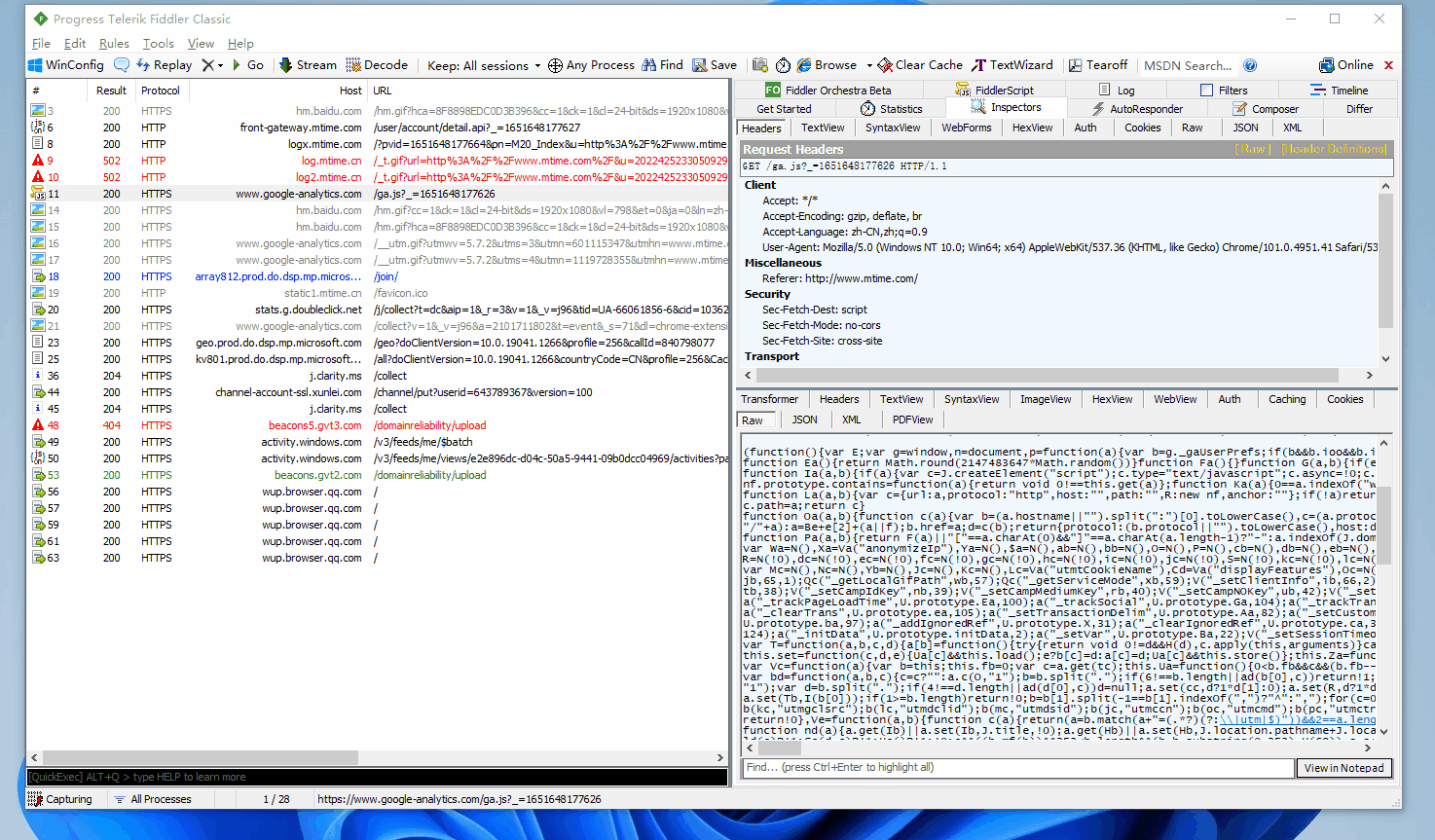Click Any Process target picker
The height and width of the screenshot is (840, 1435).
point(591,65)
